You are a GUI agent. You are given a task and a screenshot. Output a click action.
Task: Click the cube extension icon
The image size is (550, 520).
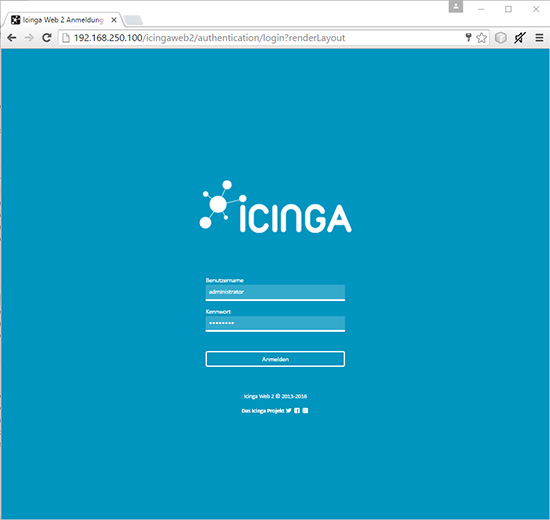click(x=501, y=38)
